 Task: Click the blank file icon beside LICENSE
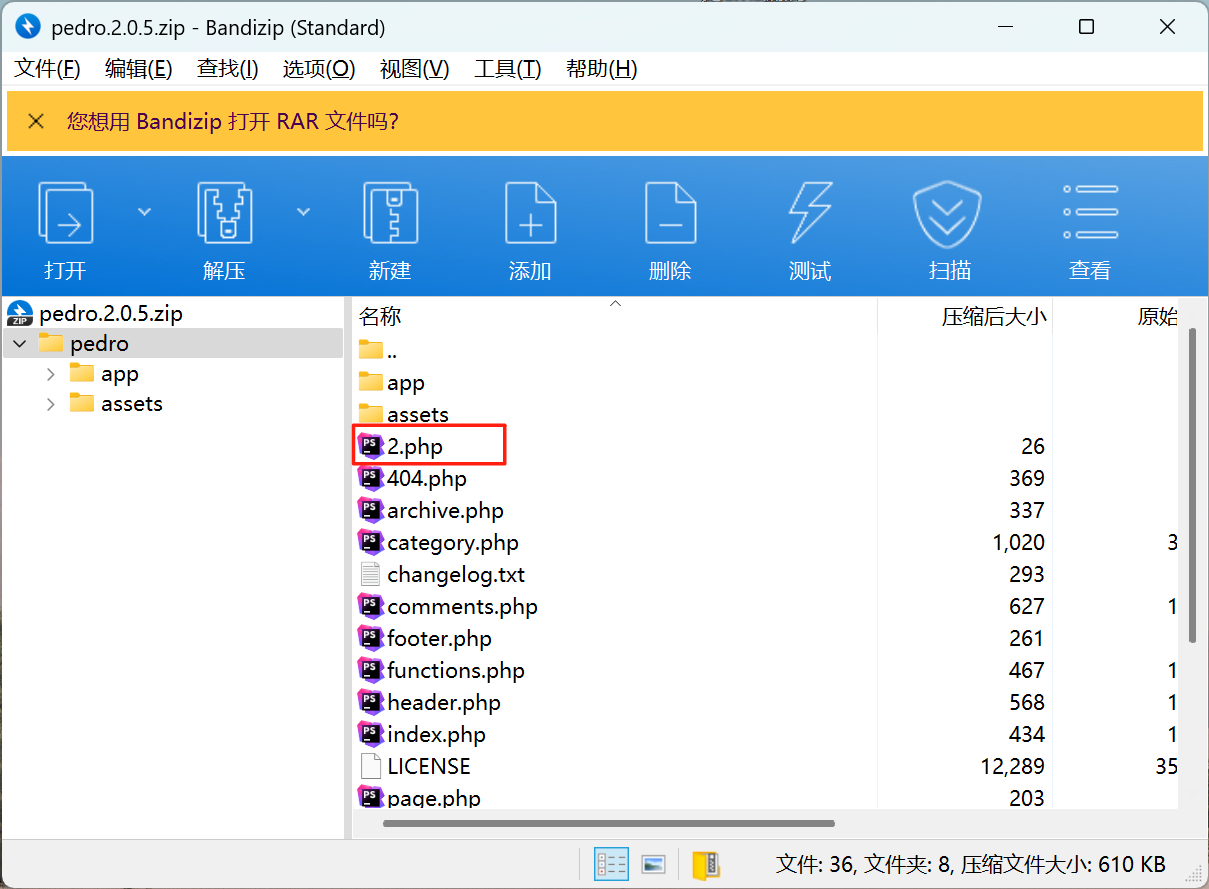(371, 766)
